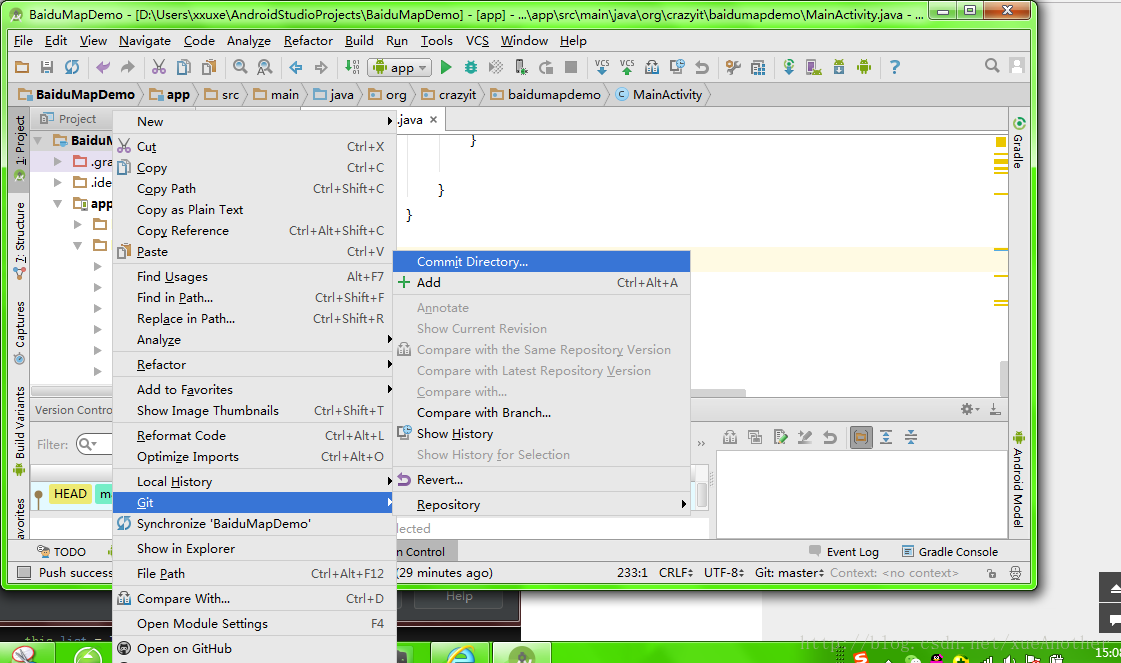
Task: Click the Stop square toolbar icon
Action: coord(571,67)
